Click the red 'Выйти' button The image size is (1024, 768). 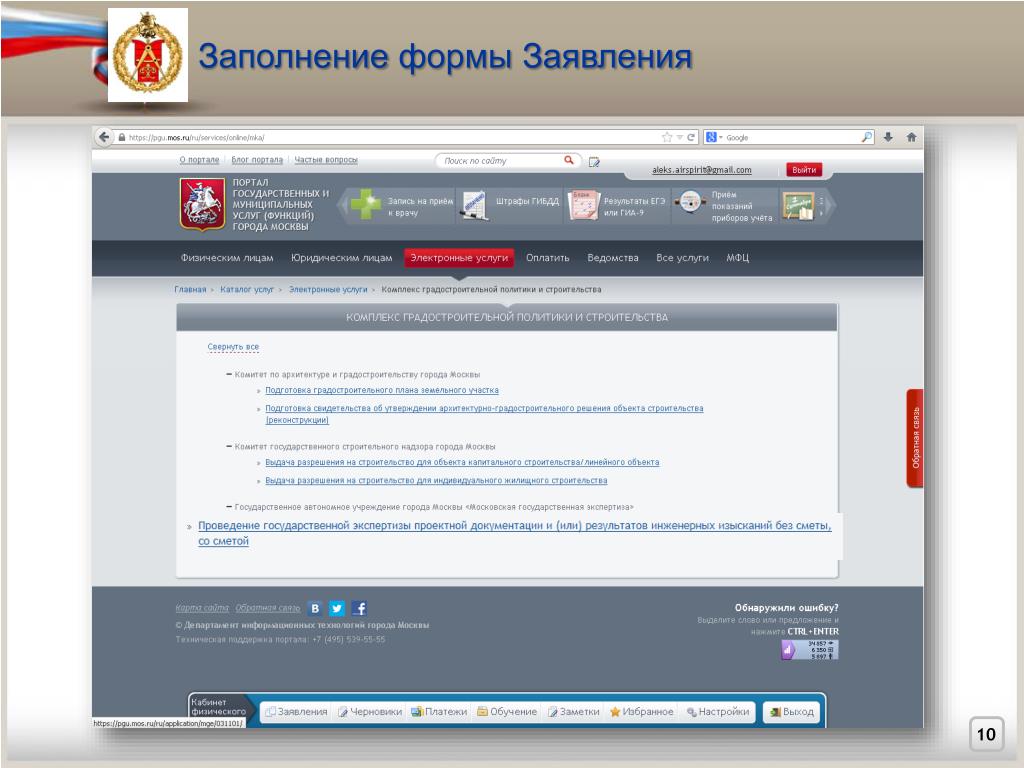coord(804,170)
